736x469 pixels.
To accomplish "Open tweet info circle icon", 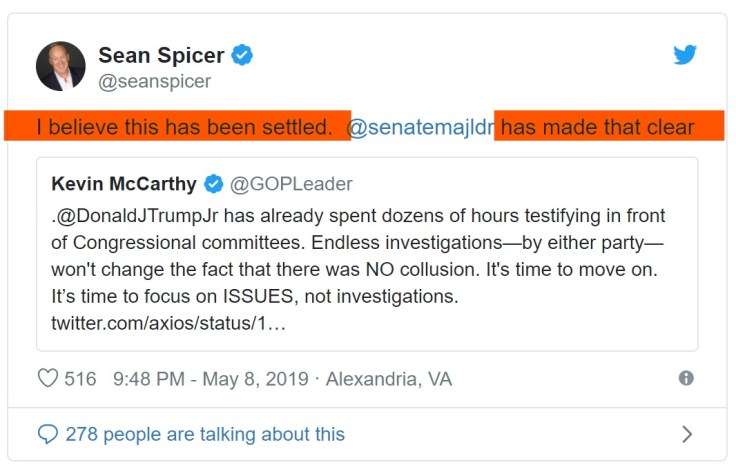I will pos(686,378).
